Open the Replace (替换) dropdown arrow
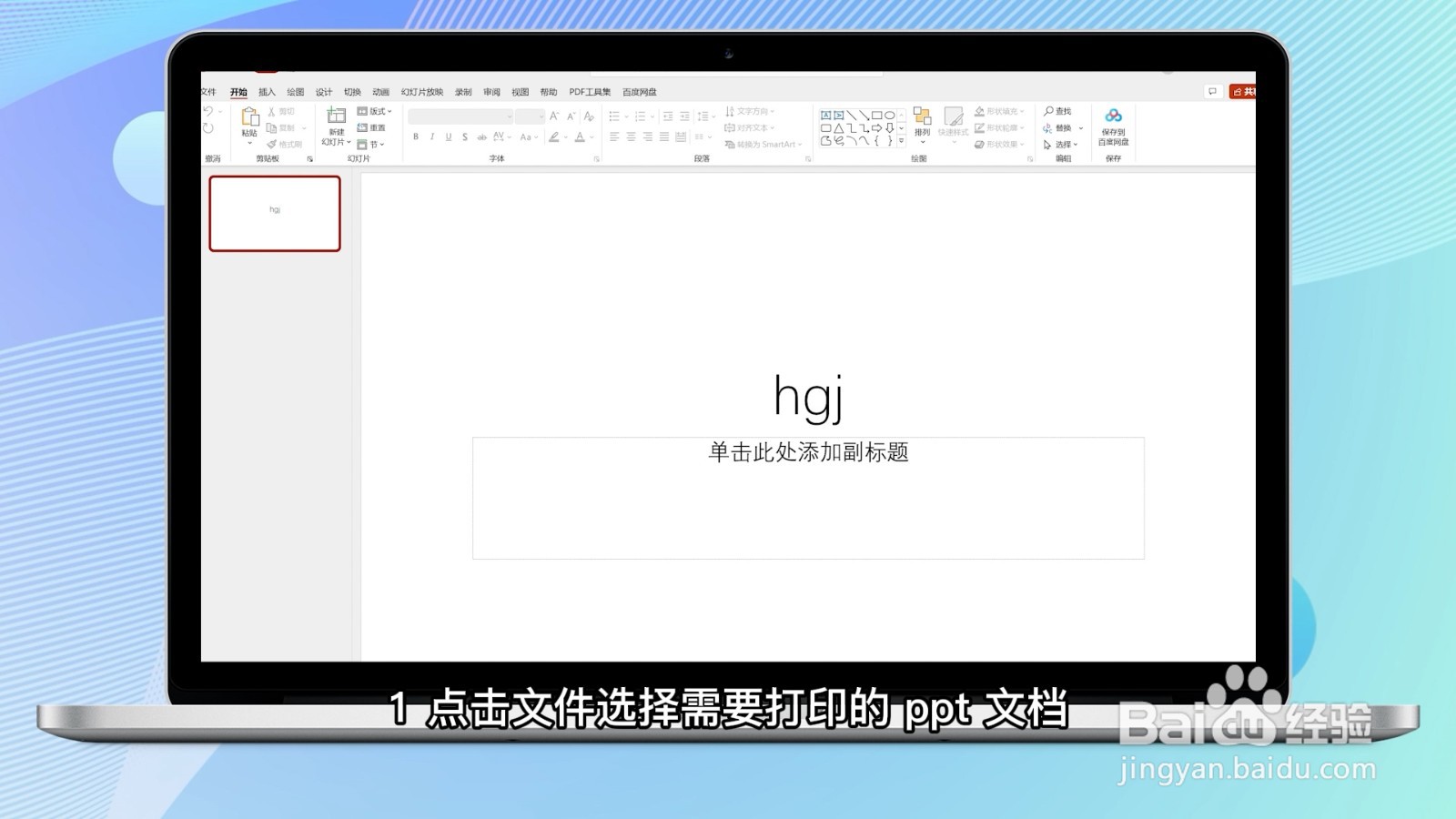 1081,128
